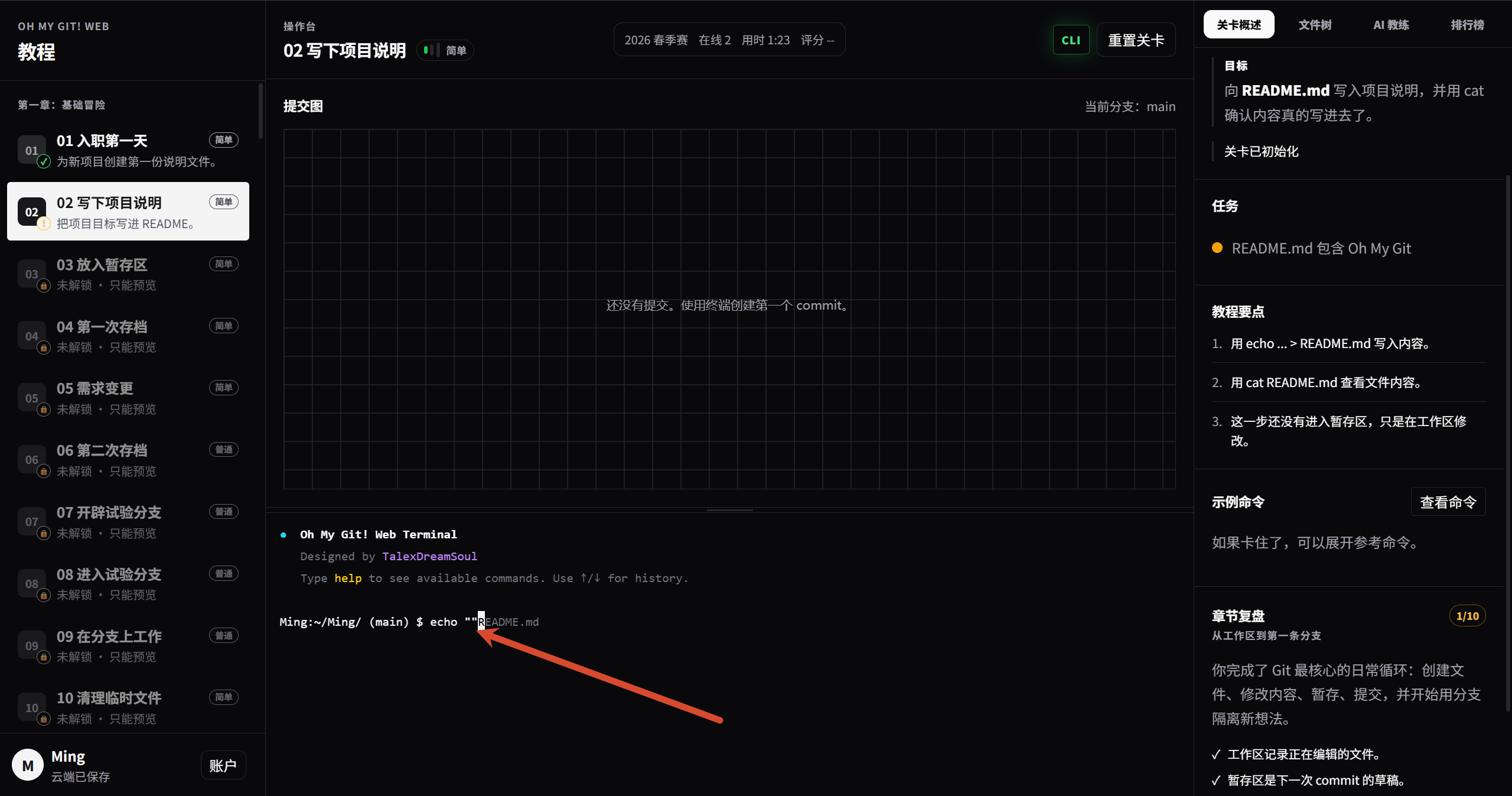Click the task README.md 包含 Oh My Git
The height and width of the screenshot is (796, 1512).
(x=1321, y=248)
